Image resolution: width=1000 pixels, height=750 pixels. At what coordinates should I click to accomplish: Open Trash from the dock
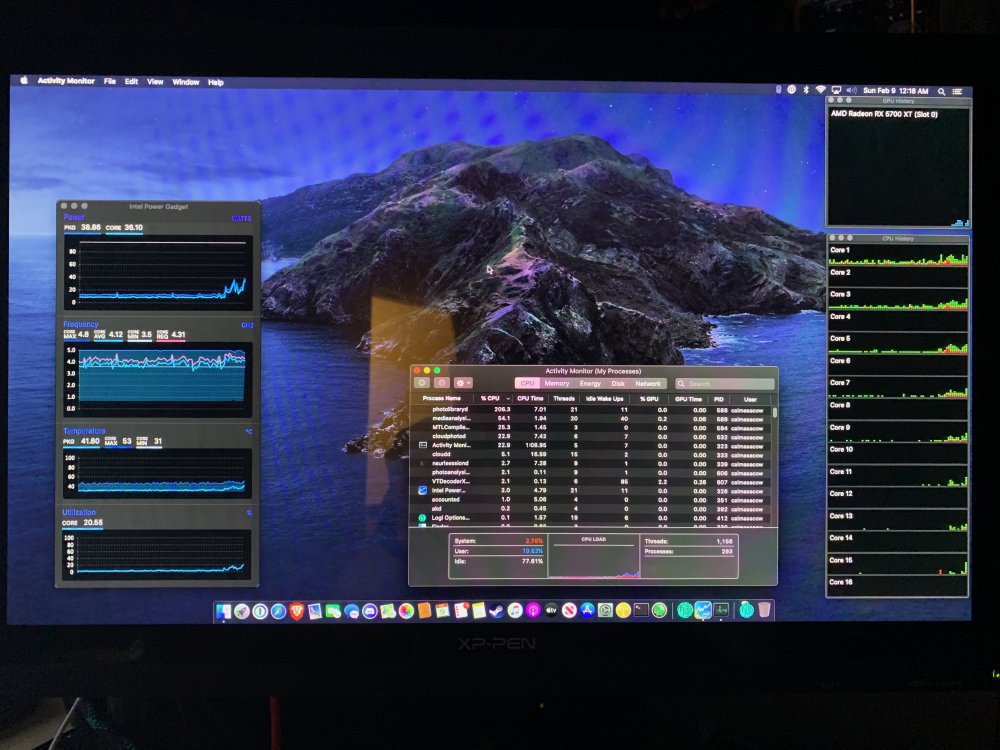pyautogui.click(x=764, y=610)
